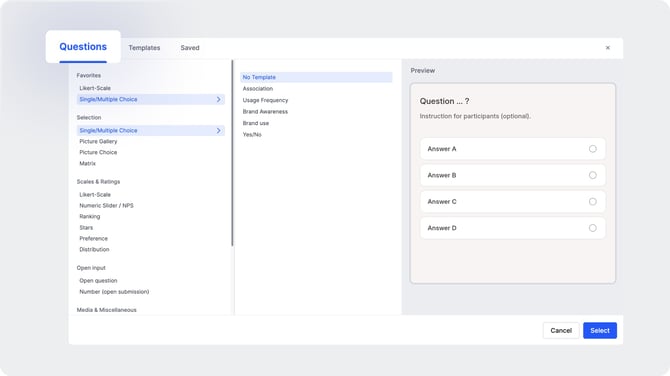Click the Media & Miscellaneous section heading
Image resolution: width=670 pixels, height=376 pixels.
coord(106,310)
